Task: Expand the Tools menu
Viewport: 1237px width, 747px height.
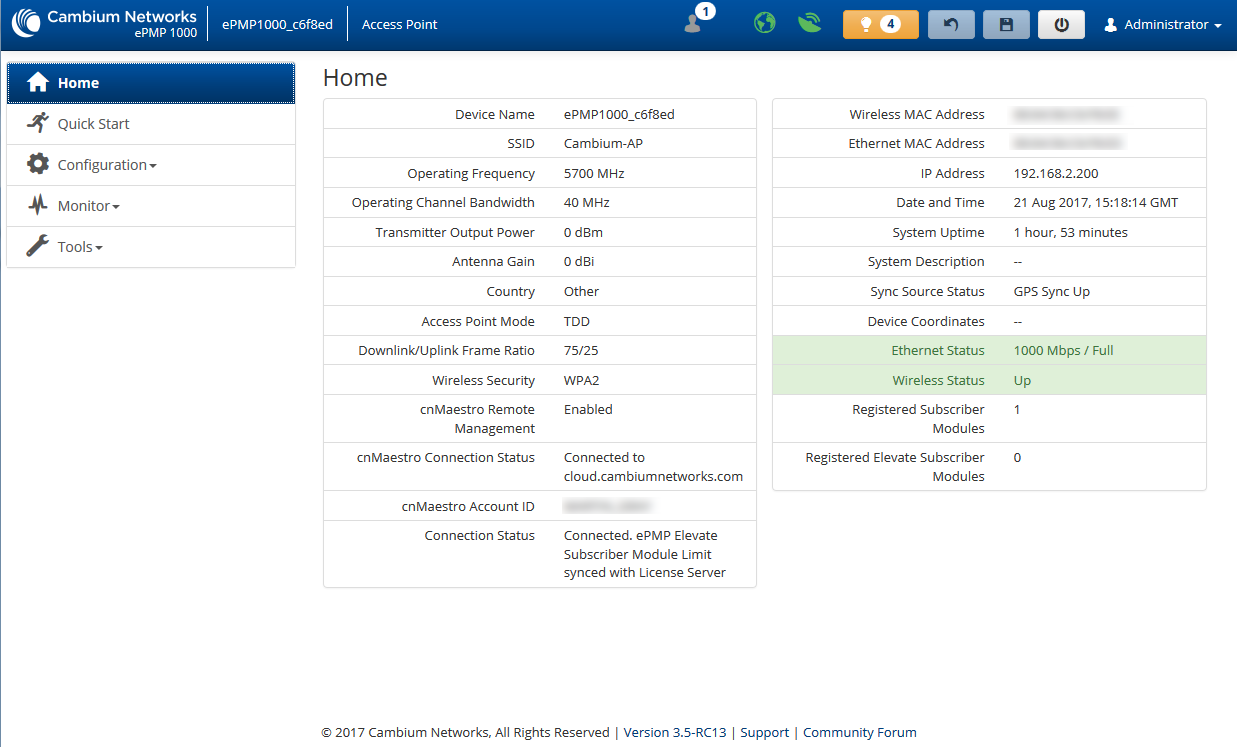Action: point(80,247)
